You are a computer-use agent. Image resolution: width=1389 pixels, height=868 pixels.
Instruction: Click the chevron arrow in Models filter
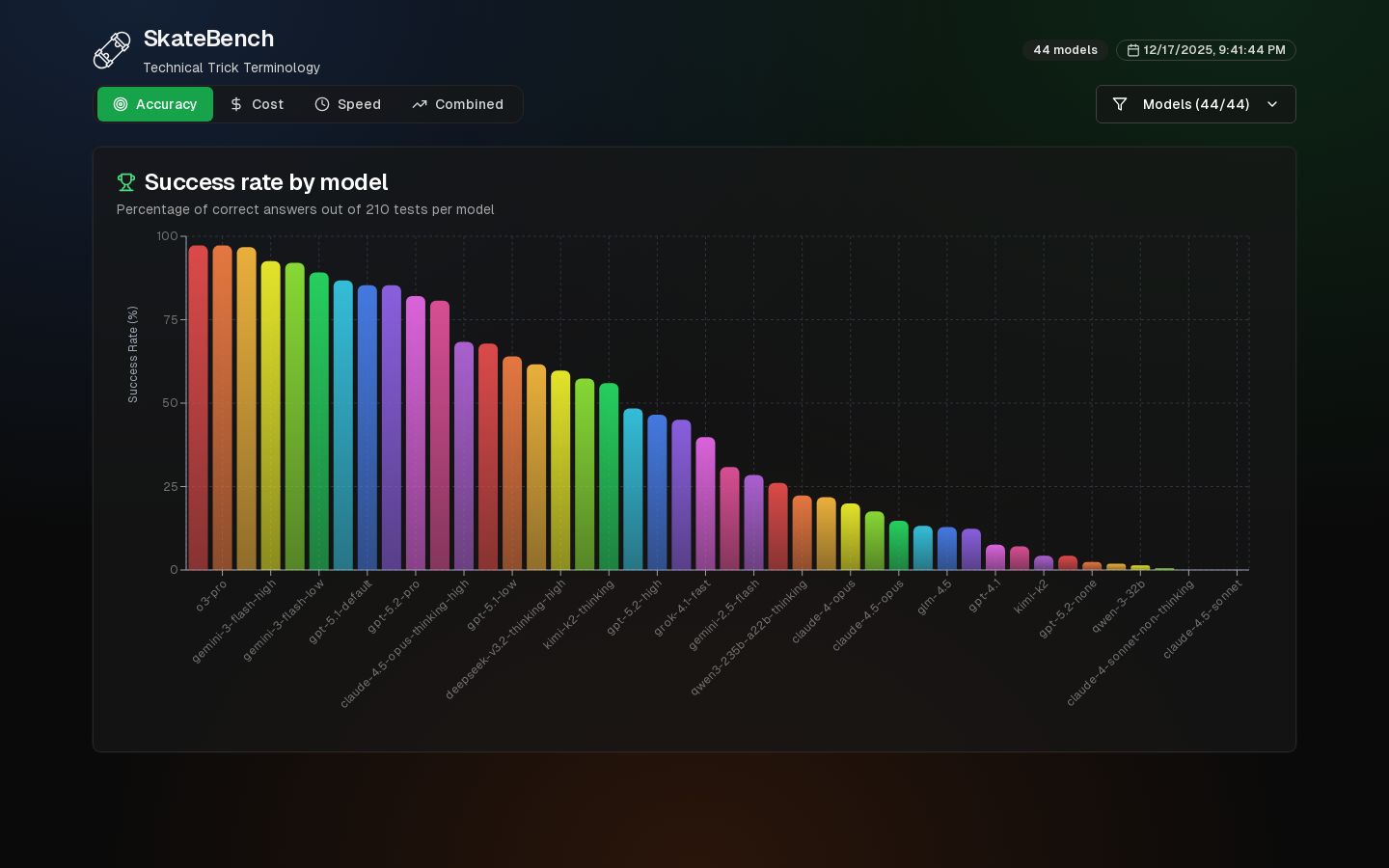pos(1272,104)
